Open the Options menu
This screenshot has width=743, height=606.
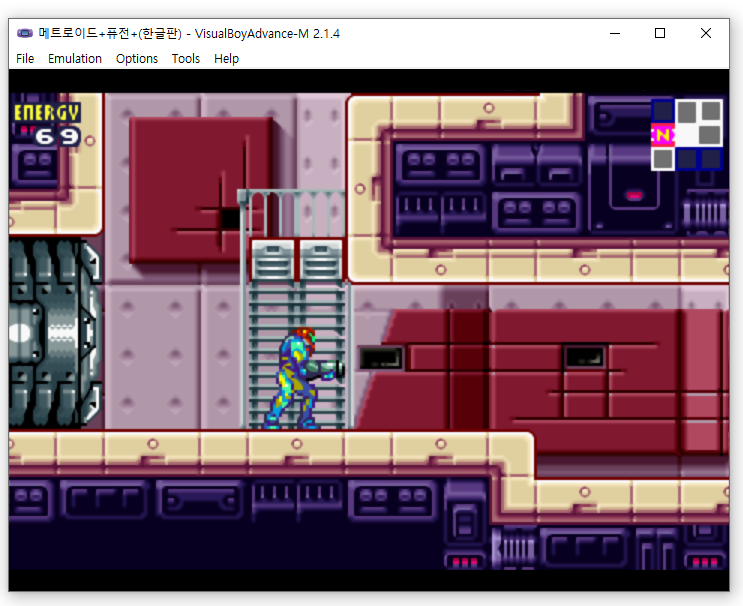pyautogui.click(x=136, y=59)
